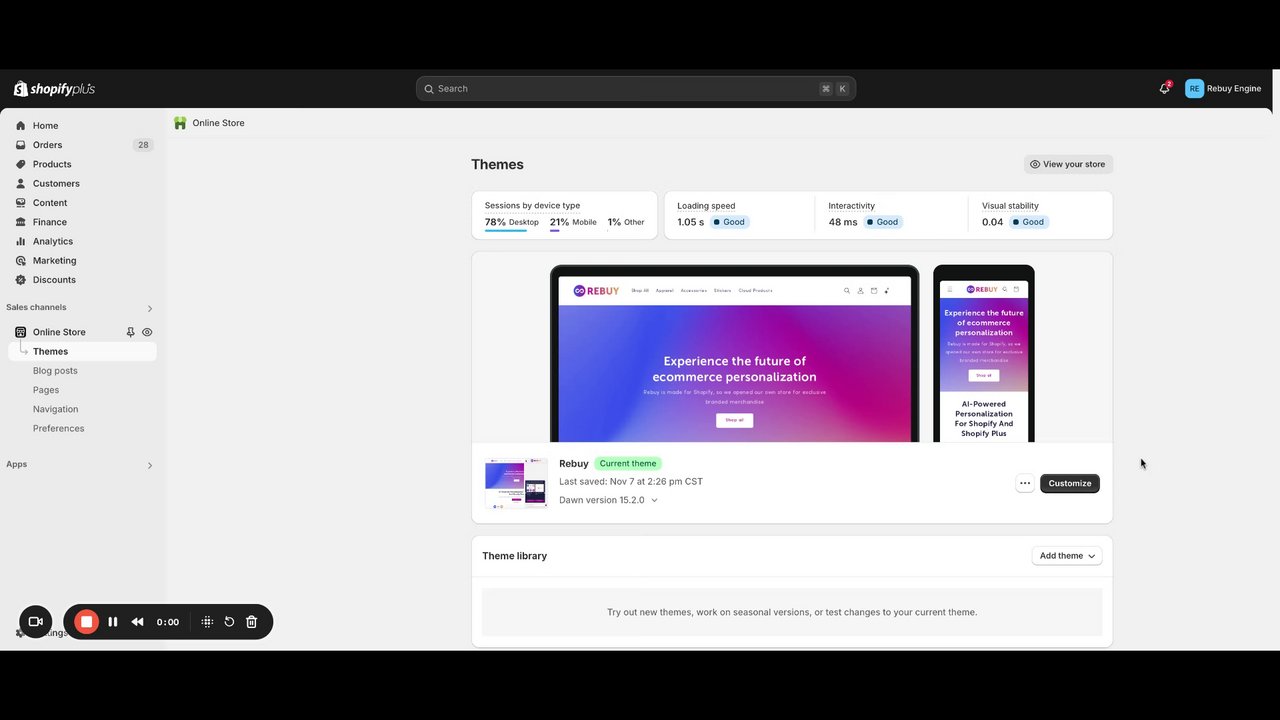Viewport: 1280px width, 720px height.
Task: Click the Customize button
Action: 1070,483
